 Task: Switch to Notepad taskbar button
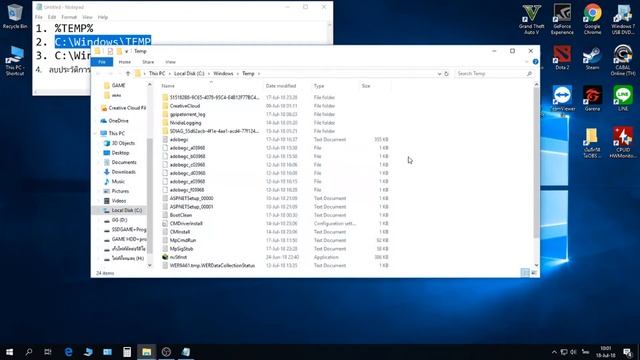pos(186,352)
